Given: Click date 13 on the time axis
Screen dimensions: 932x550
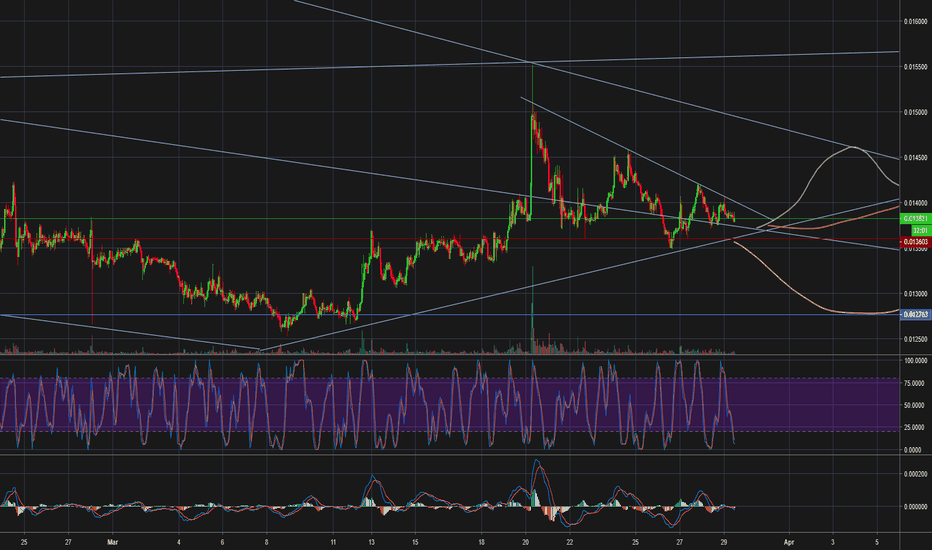Looking at the screenshot, I should pos(371,542).
